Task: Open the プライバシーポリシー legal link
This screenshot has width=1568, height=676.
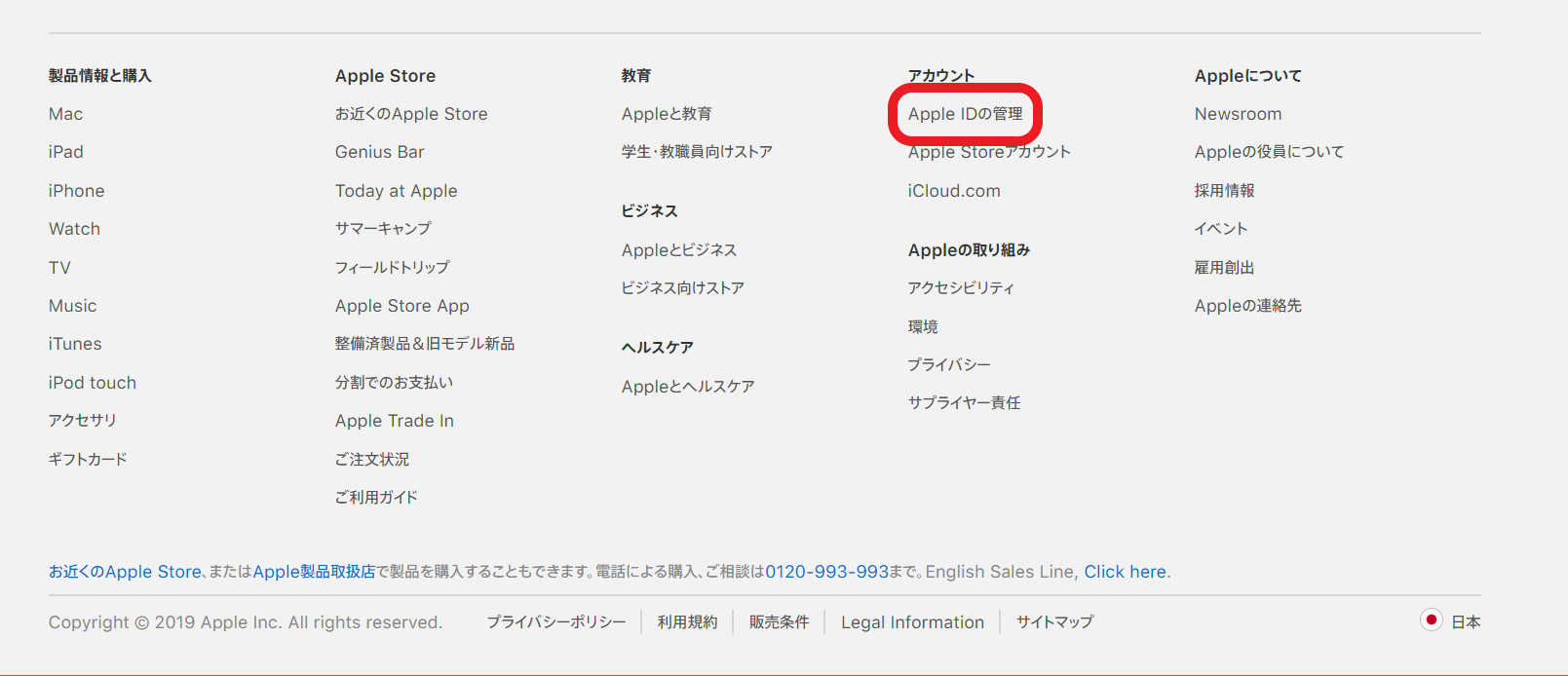Action: coord(556,622)
